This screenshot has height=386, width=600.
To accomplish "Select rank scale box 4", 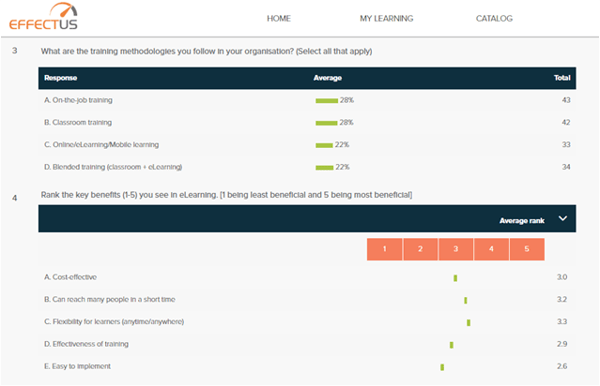I will click(x=491, y=249).
